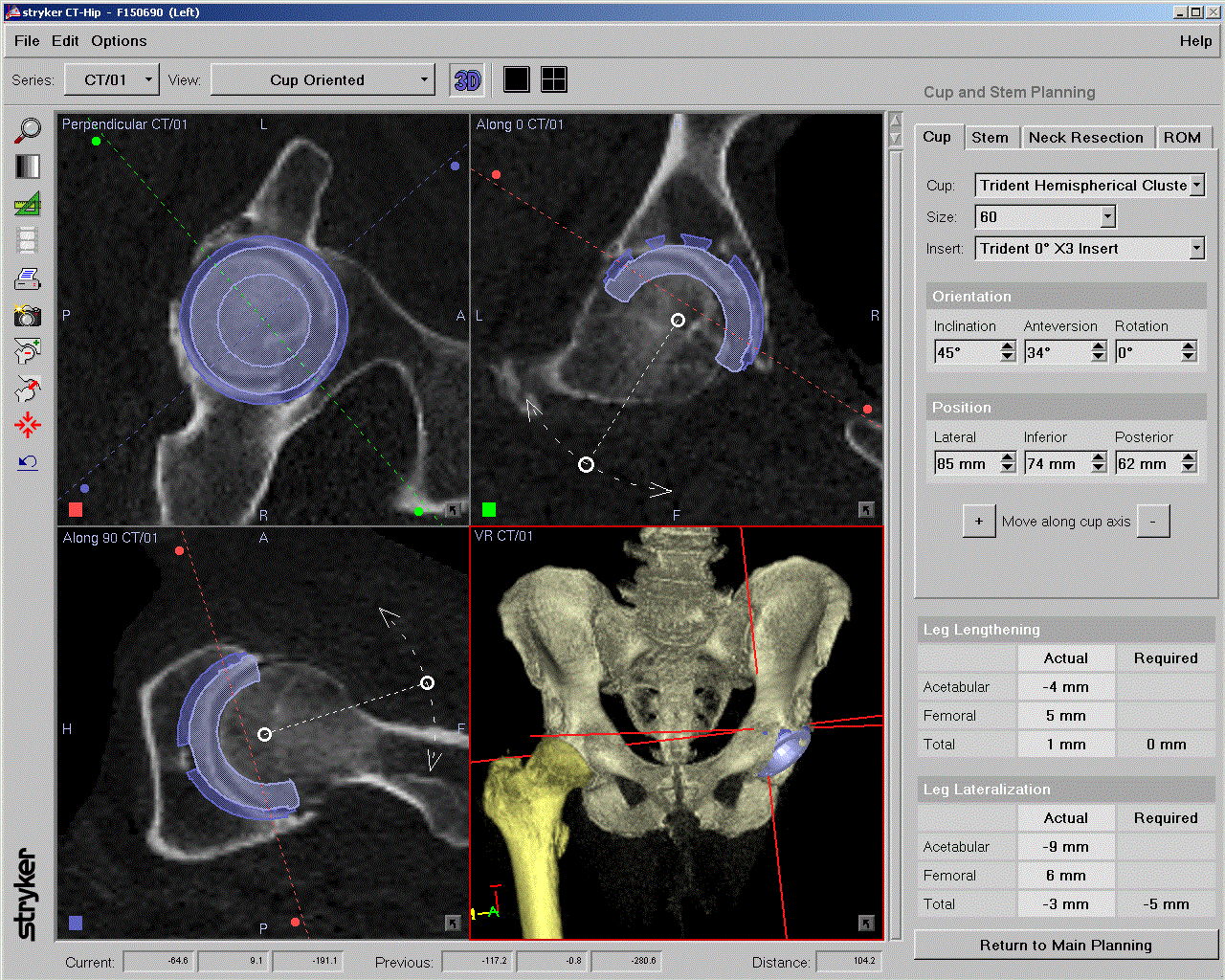The image size is (1225, 980).
Task: Click the hip joint red arrow icon
Action: pyautogui.click(x=28, y=389)
